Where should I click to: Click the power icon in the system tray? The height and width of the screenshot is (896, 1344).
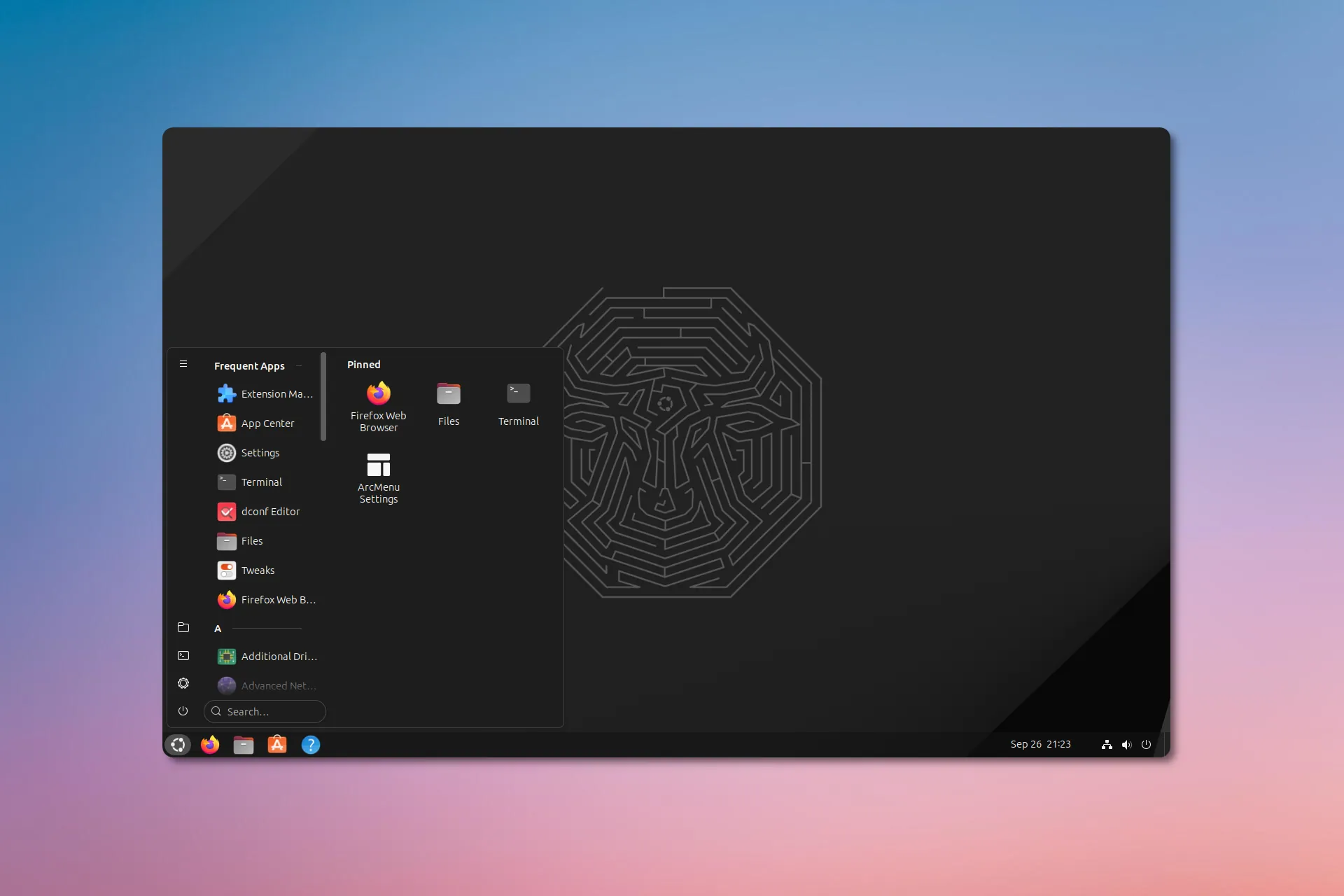1146,744
